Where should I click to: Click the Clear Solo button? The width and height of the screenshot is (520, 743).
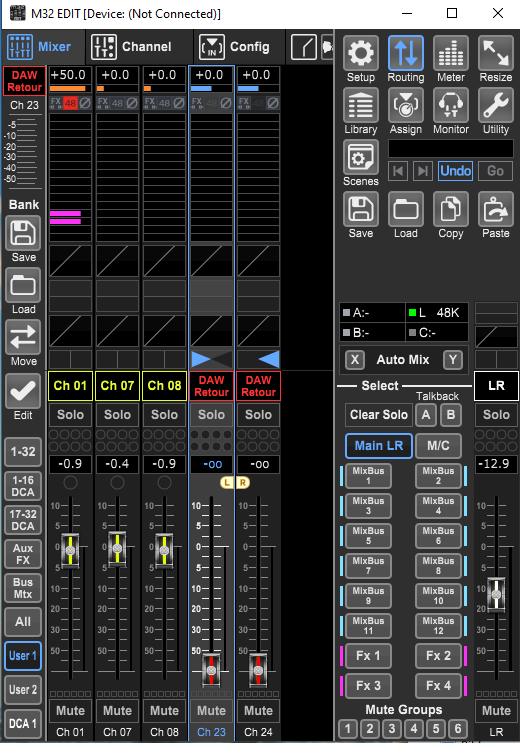378,415
